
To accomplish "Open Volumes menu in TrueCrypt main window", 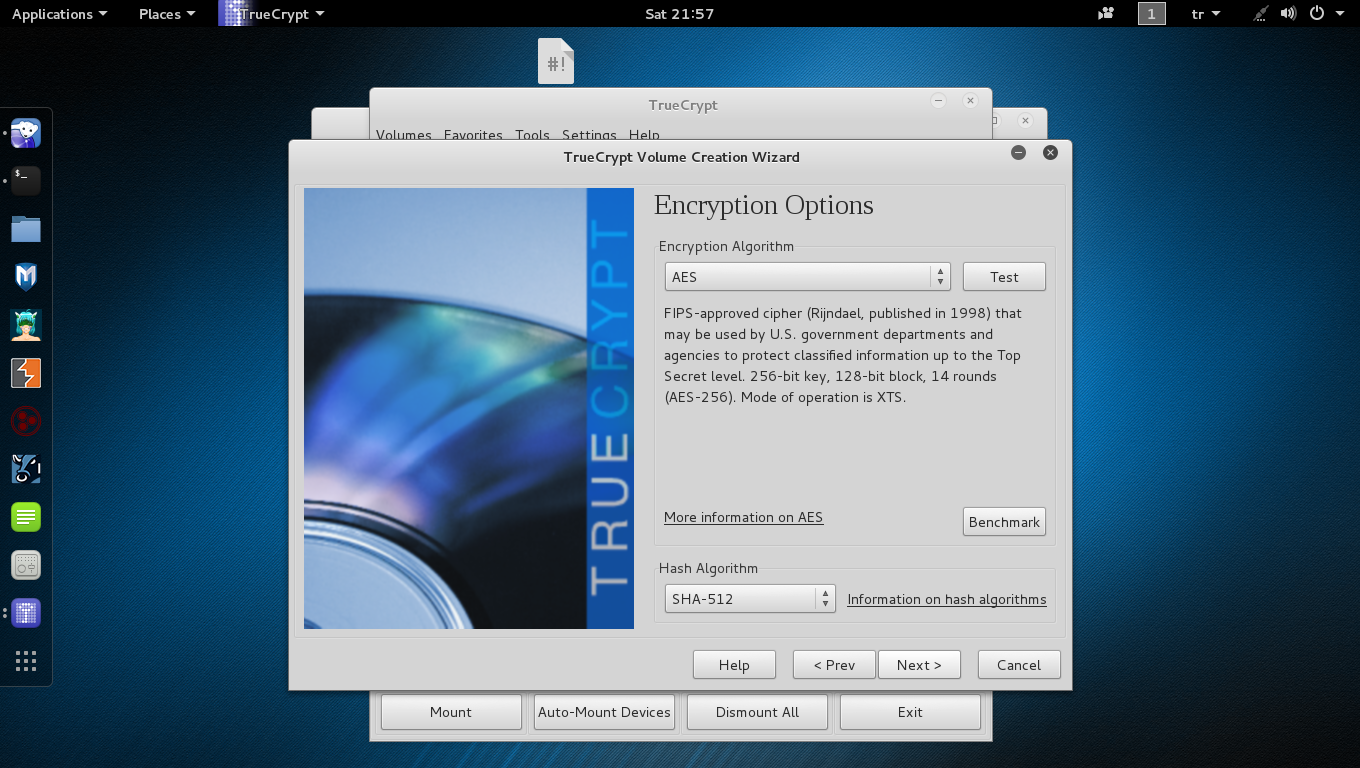I will click(x=404, y=134).
